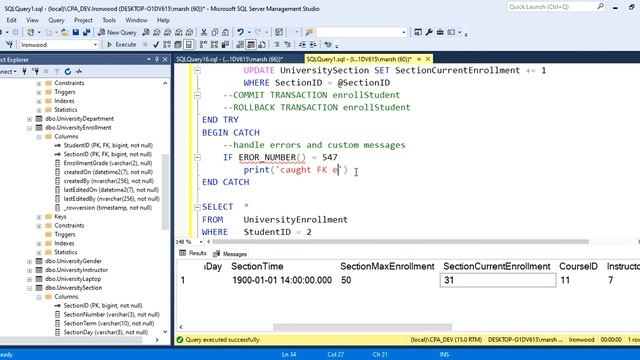Click the results grid horizontal scrollbar
Image resolution: width=640 pixels, height=360 pixels.
(x=362, y=327)
